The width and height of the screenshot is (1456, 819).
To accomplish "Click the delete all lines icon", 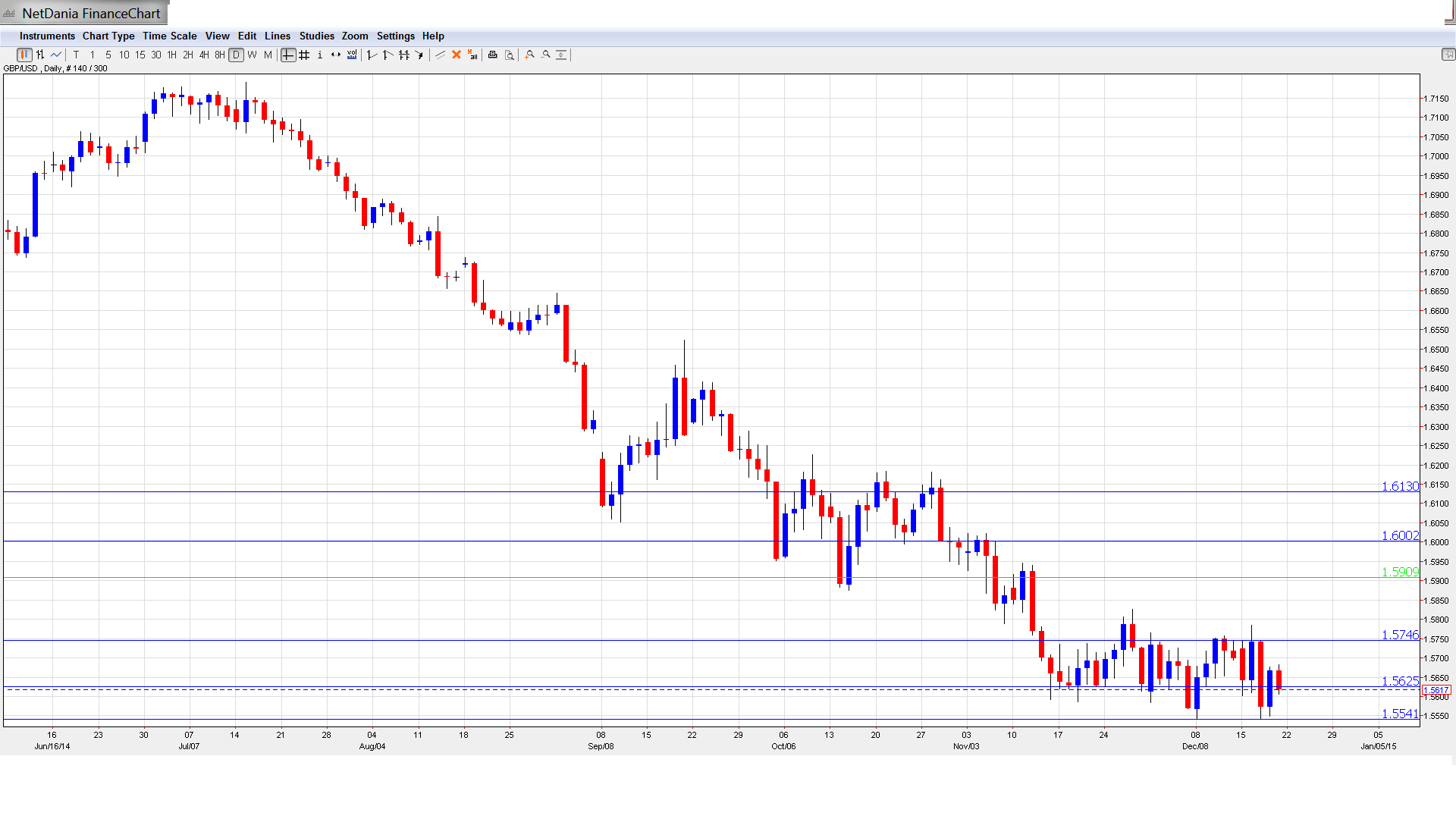I will (x=472, y=55).
